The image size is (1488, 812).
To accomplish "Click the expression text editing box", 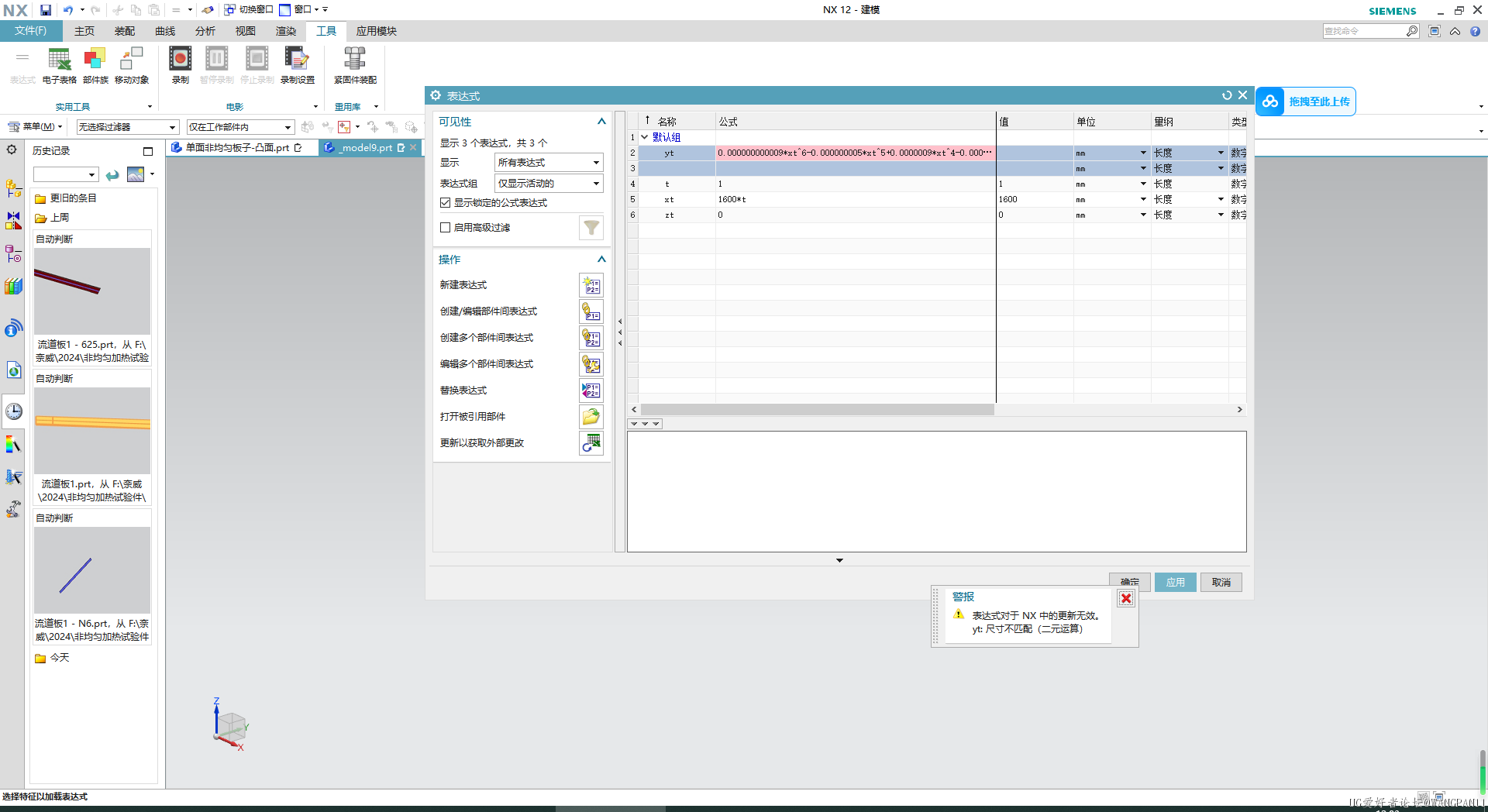I will 936,492.
